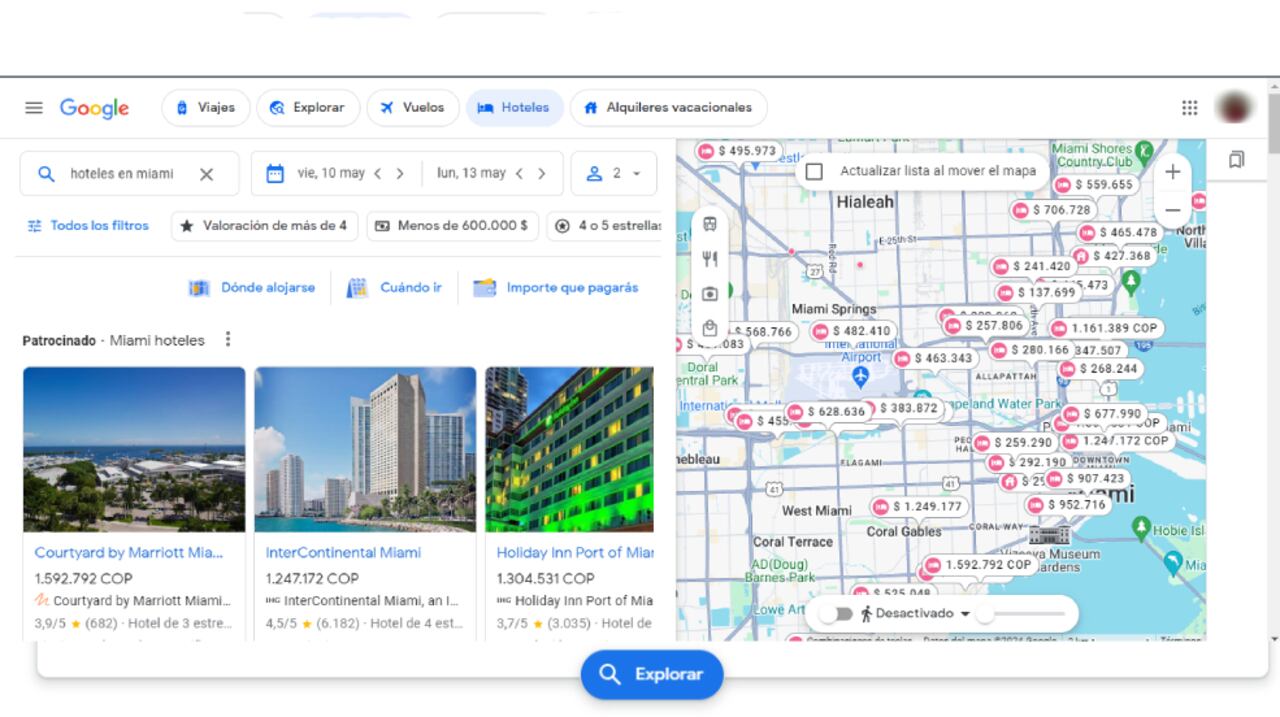
Task: Open 'Todos los filtros'
Action: [90, 226]
